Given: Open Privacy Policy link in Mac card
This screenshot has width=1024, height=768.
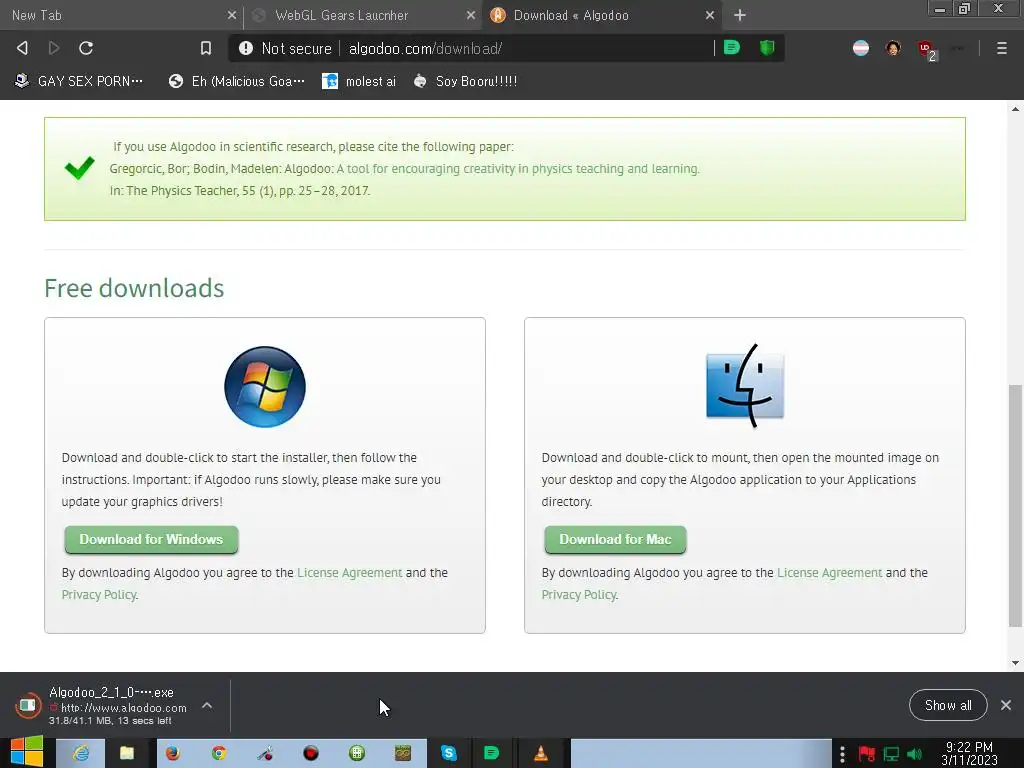Looking at the screenshot, I should pos(579,595).
